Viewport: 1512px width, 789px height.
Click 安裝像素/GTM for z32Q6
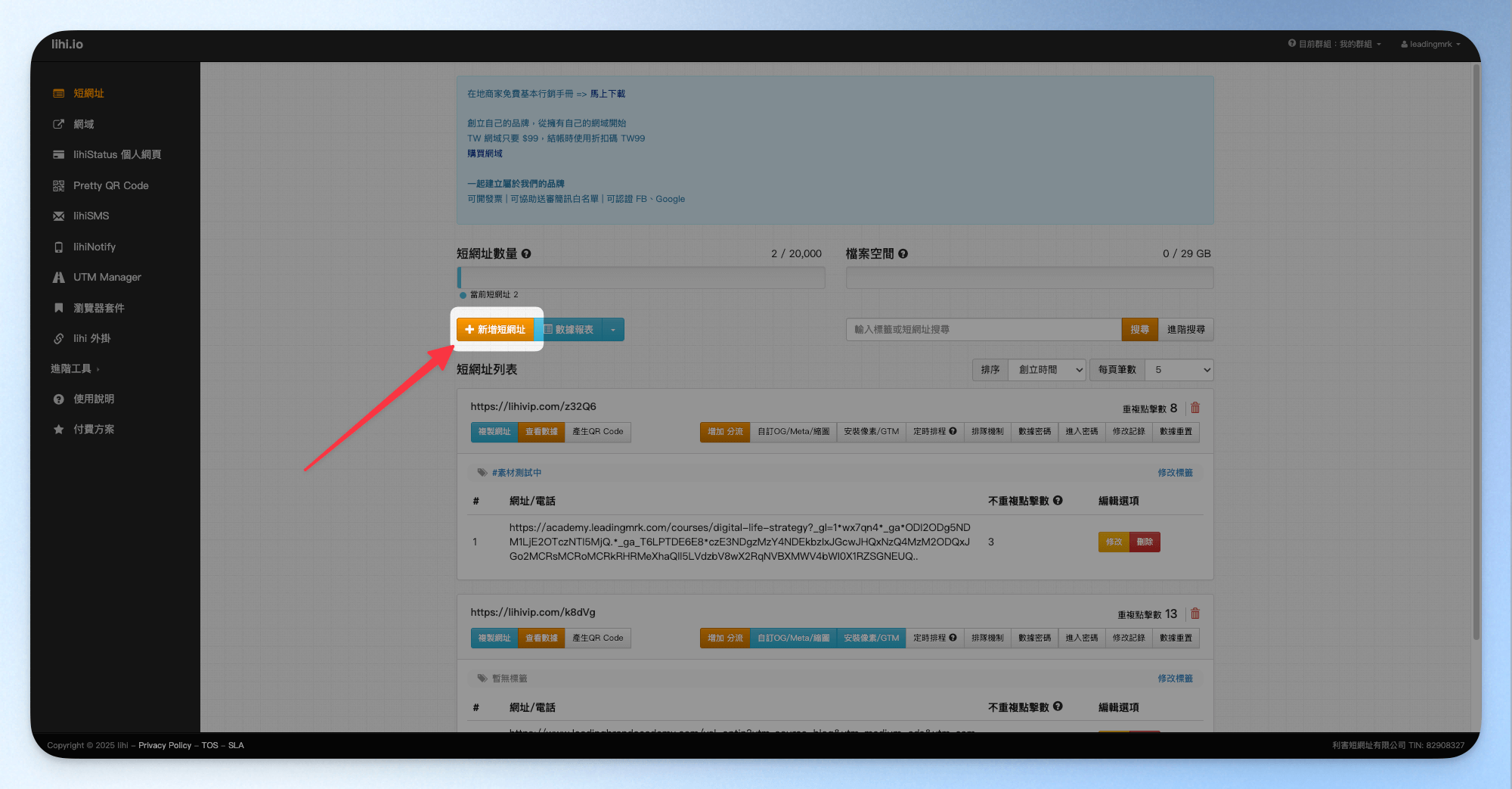click(871, 432)
